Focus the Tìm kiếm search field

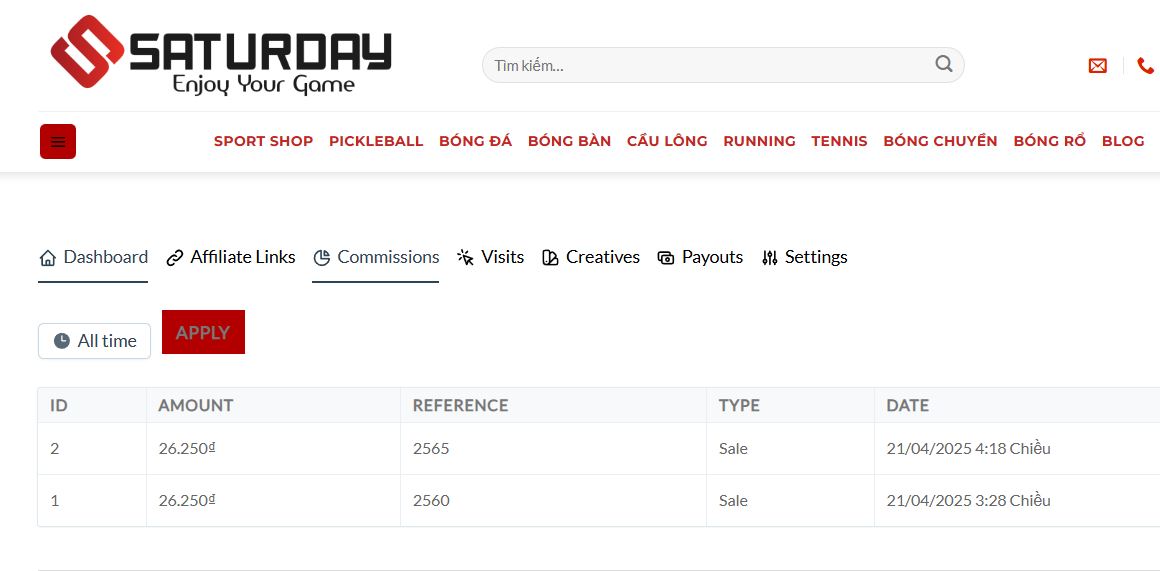723,65
